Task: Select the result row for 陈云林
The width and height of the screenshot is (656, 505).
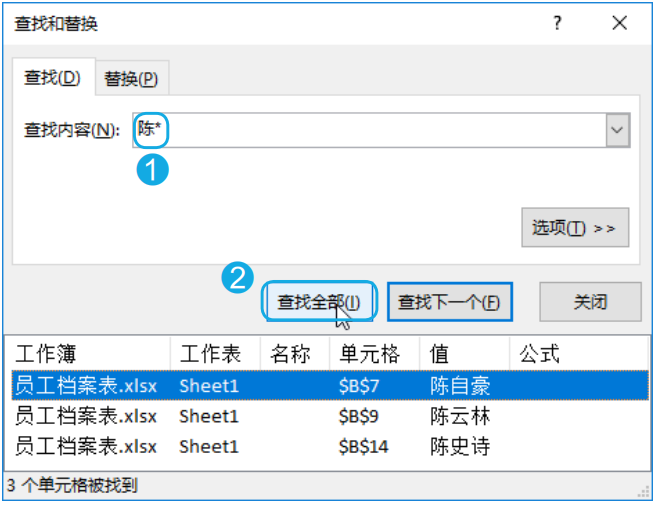Action: click(330, 416)
